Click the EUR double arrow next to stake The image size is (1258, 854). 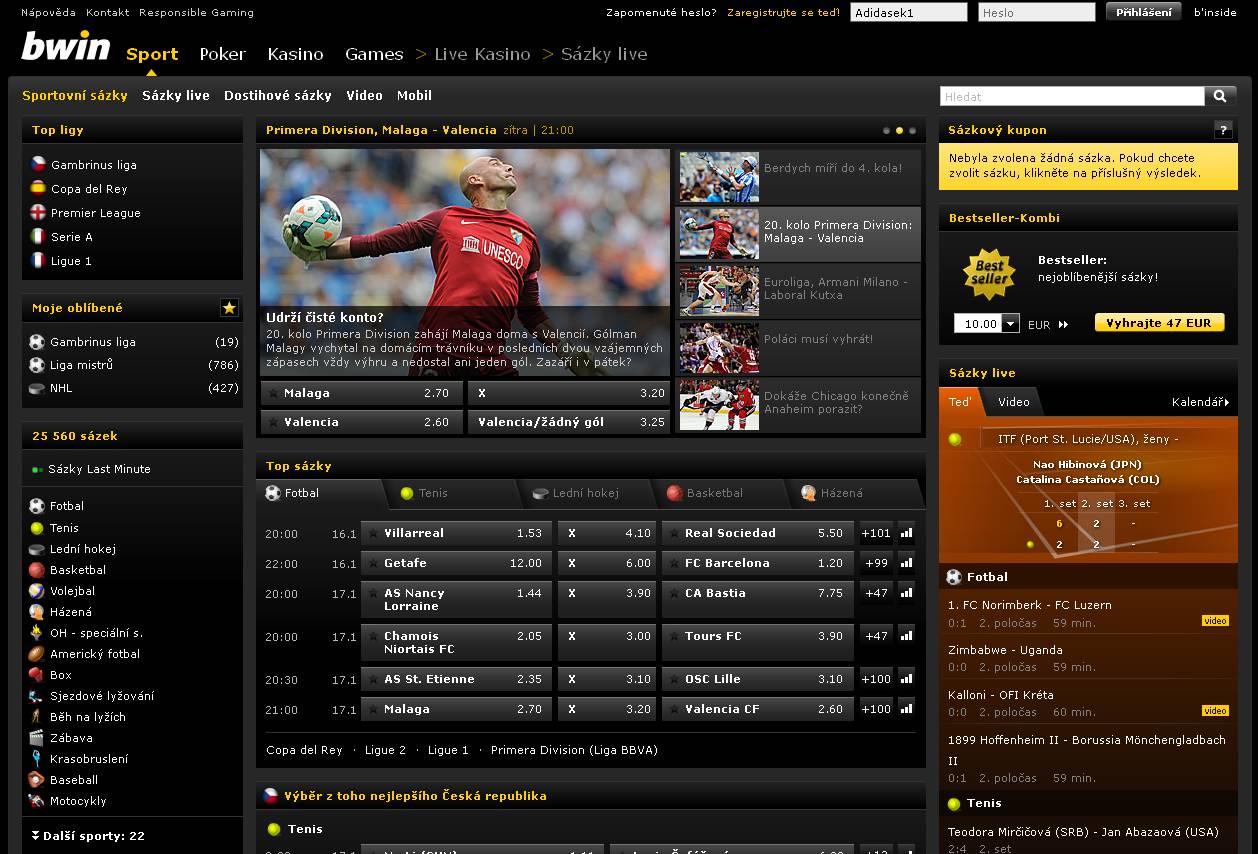(1063, 324)
